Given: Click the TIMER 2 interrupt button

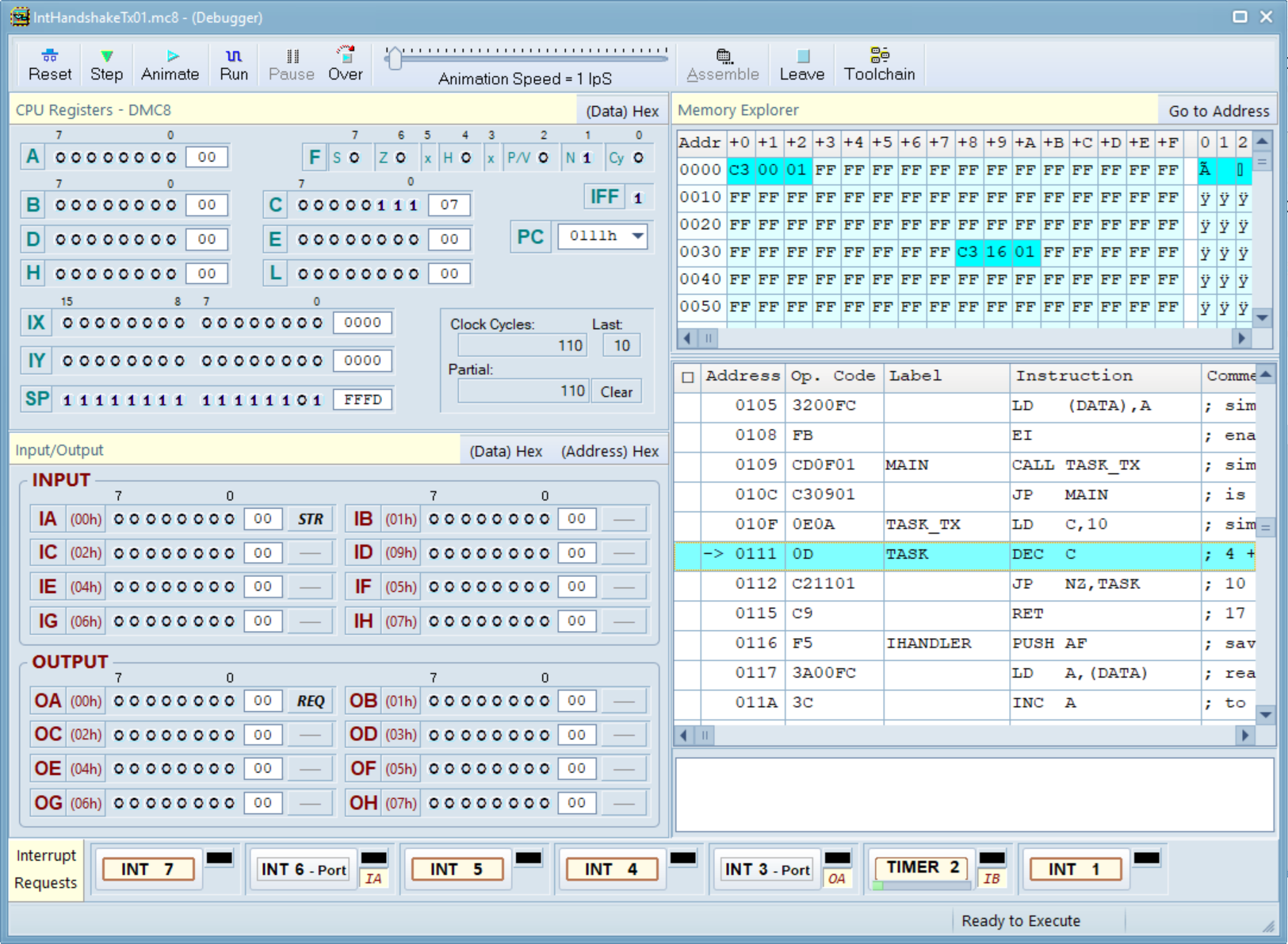Looking at the screenshot, I should coord(921,868).
